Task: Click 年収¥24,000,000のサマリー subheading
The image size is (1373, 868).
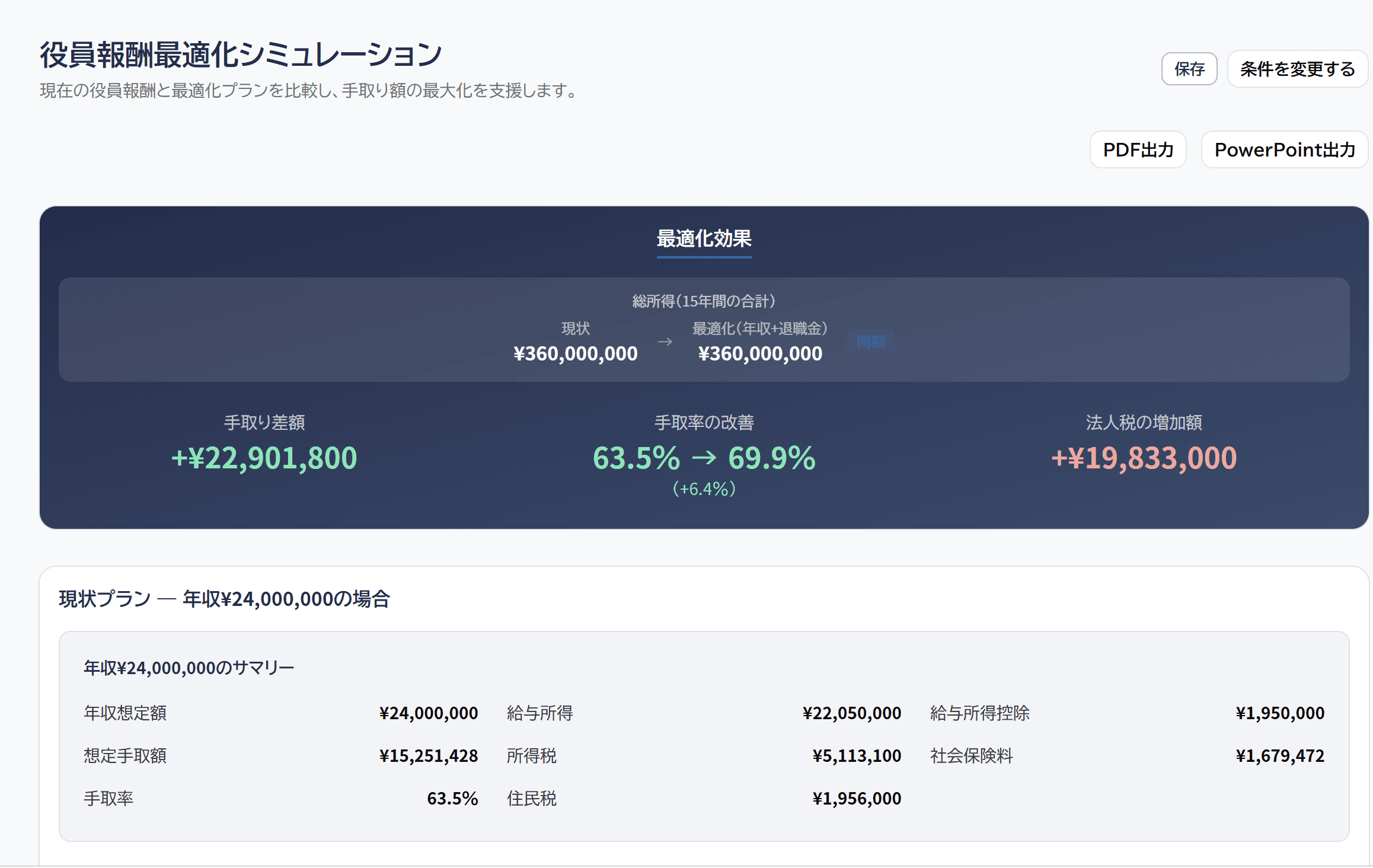Action: 189,668
